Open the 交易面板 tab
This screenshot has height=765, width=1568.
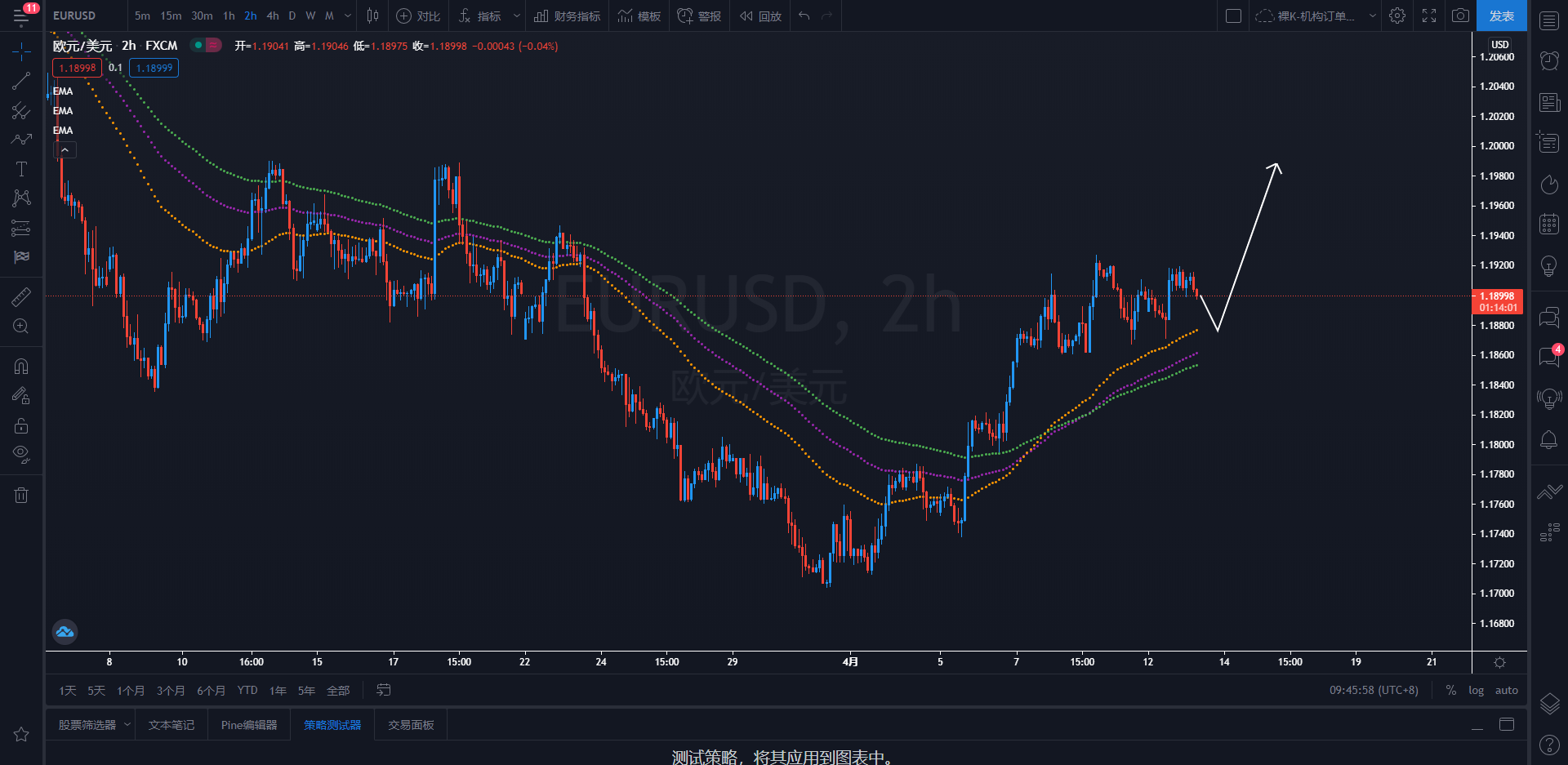pos(411,725)
